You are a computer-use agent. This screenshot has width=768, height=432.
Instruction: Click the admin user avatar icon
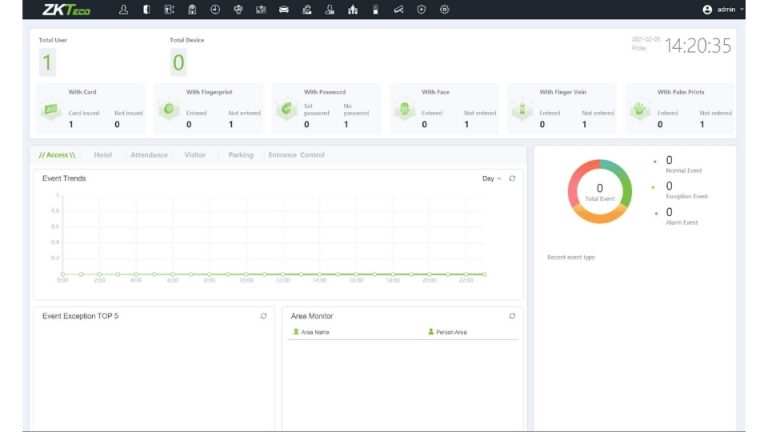(x=707, y=9)
